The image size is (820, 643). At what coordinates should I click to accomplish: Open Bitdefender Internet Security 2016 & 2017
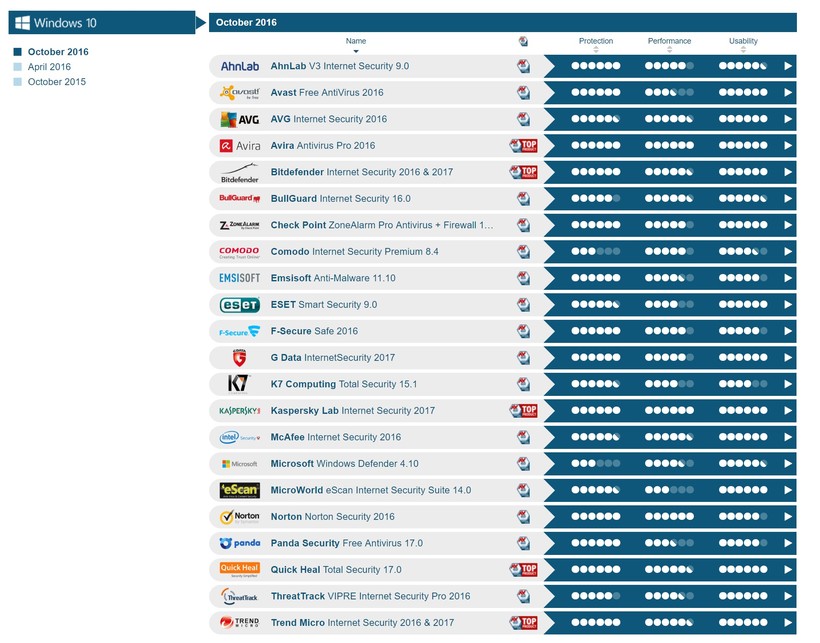pos(362,172)
